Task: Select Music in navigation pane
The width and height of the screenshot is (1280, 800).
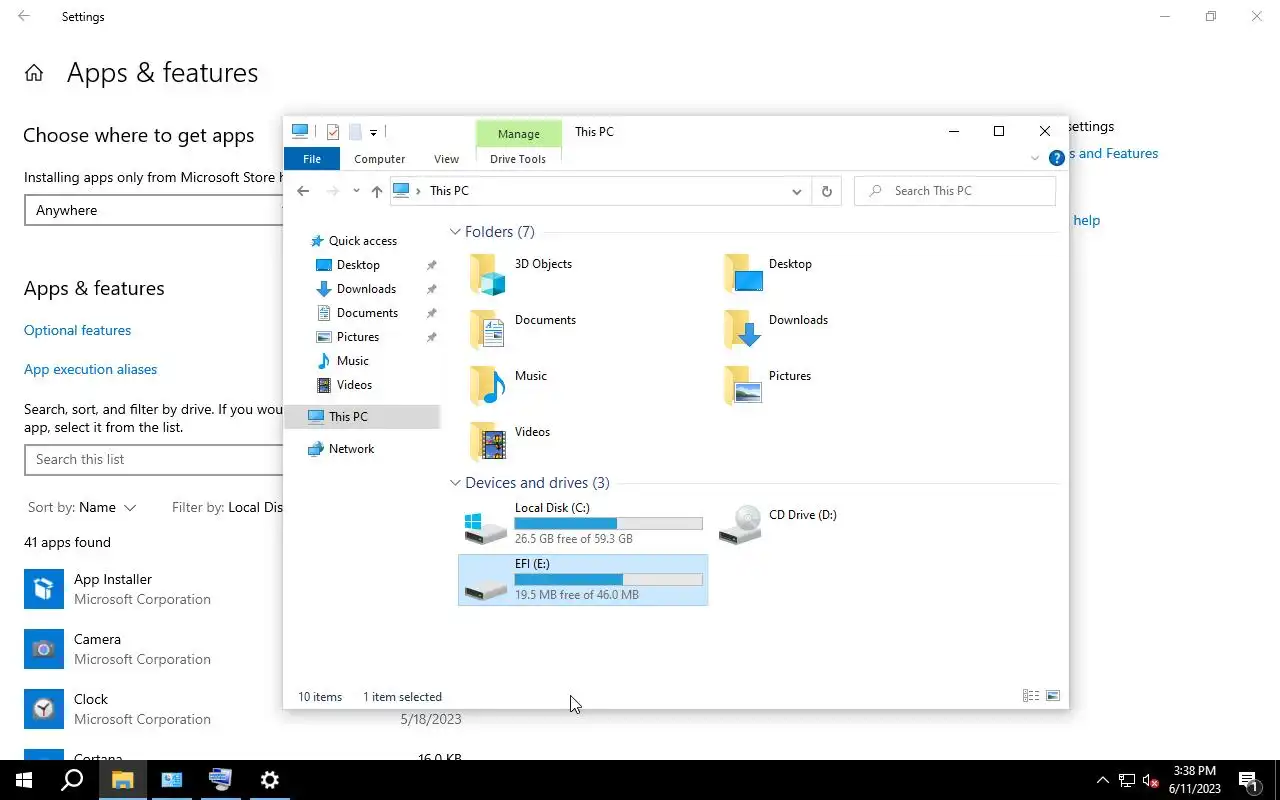Action: (x=352, y=361)
